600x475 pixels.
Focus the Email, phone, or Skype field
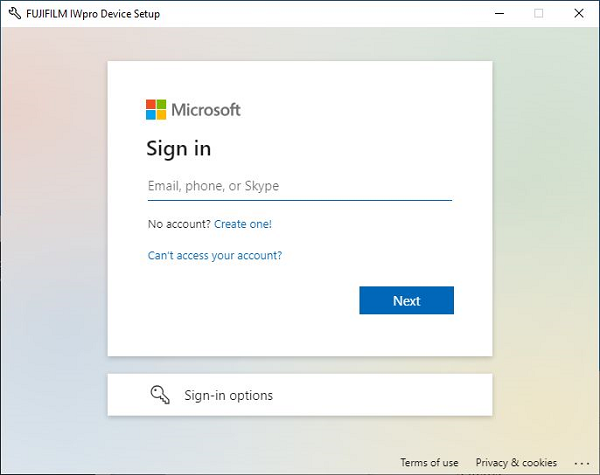[x=299, y=186]
